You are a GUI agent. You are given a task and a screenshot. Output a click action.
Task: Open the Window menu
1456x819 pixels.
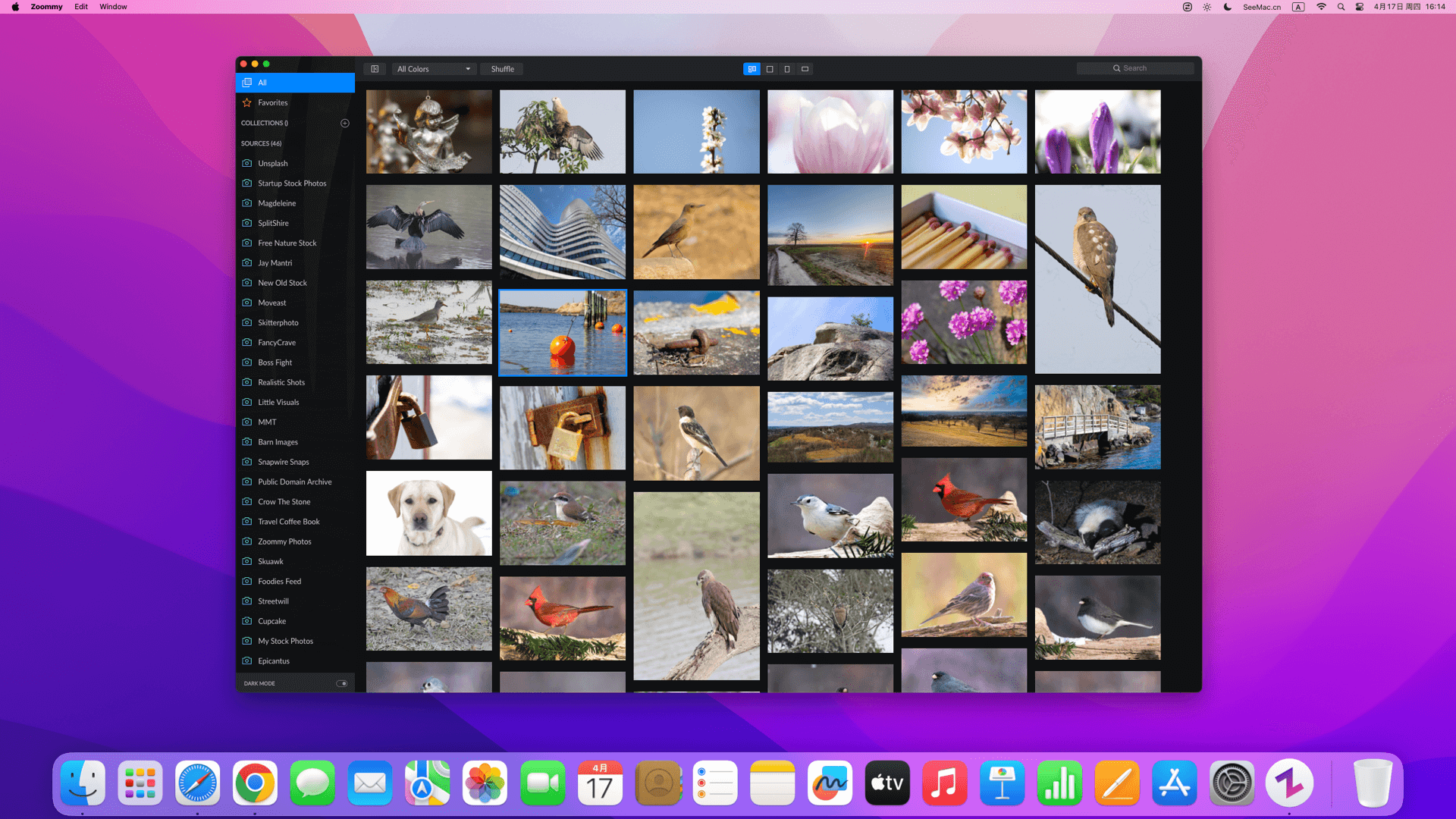click(x=113, y=7)
